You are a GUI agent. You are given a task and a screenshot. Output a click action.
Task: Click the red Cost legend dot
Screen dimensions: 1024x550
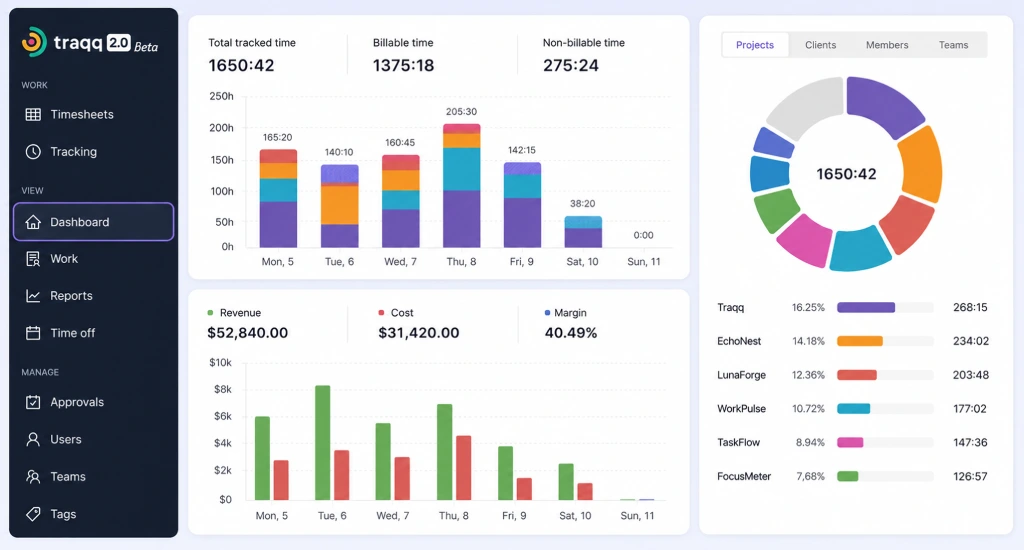(x=381, y=313)
